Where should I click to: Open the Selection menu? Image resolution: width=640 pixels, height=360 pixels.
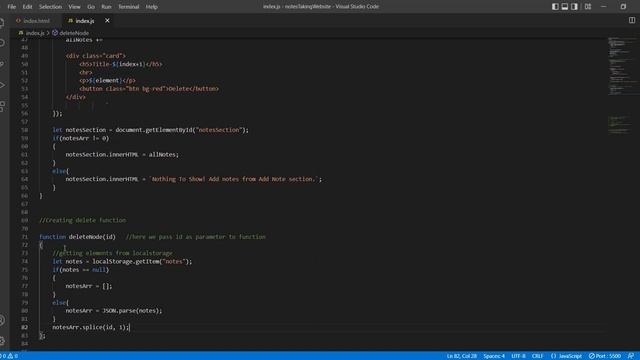(50, 7)
